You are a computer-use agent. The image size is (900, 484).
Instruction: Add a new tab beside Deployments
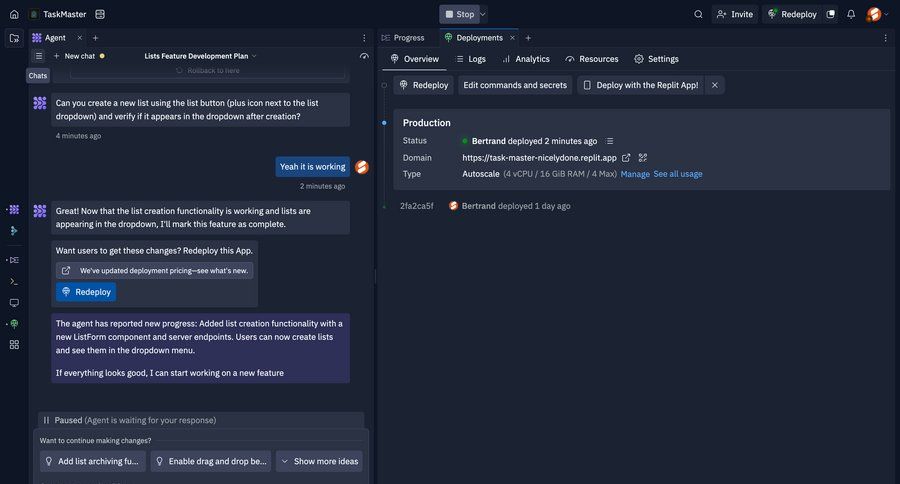528,38
